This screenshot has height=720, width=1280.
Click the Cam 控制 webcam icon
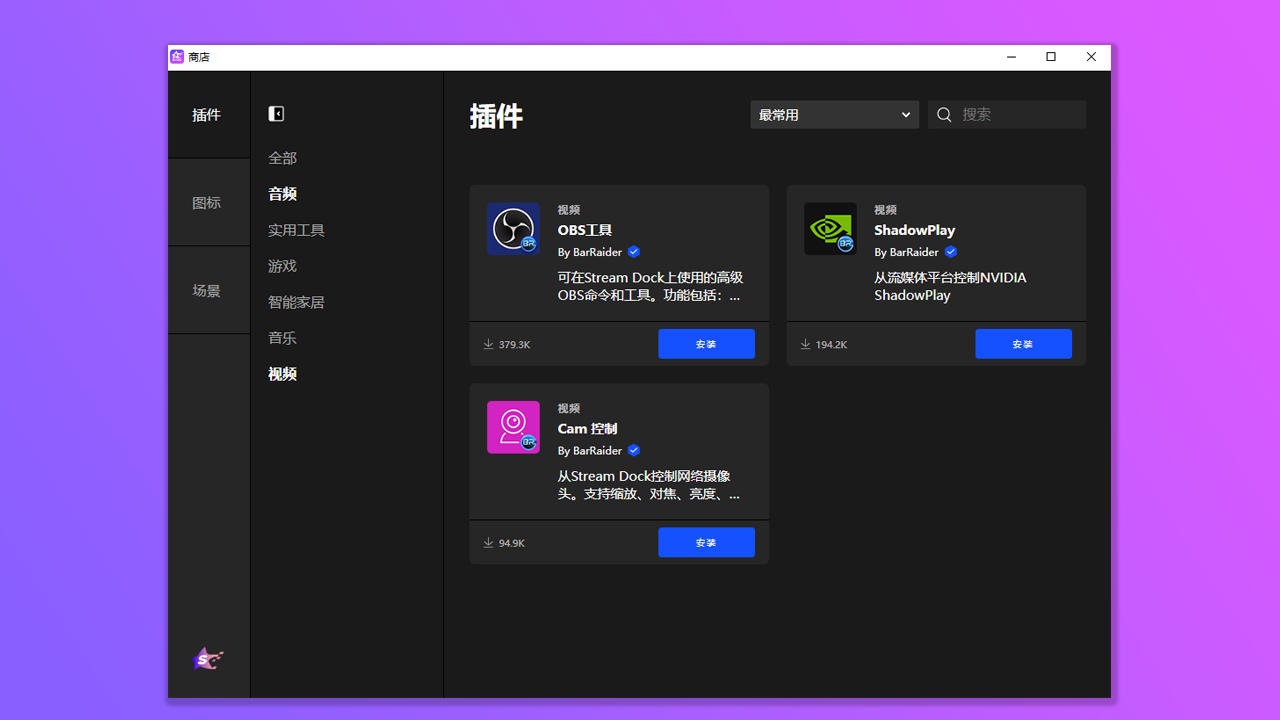coord(513,427)
